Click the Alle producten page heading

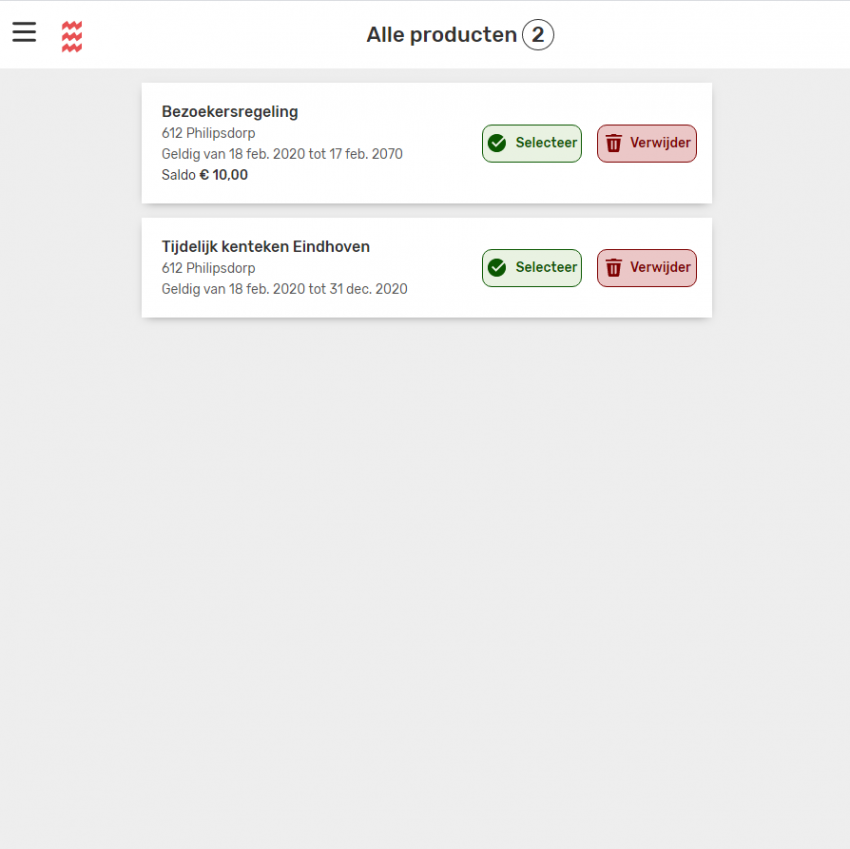coord(442,35)
